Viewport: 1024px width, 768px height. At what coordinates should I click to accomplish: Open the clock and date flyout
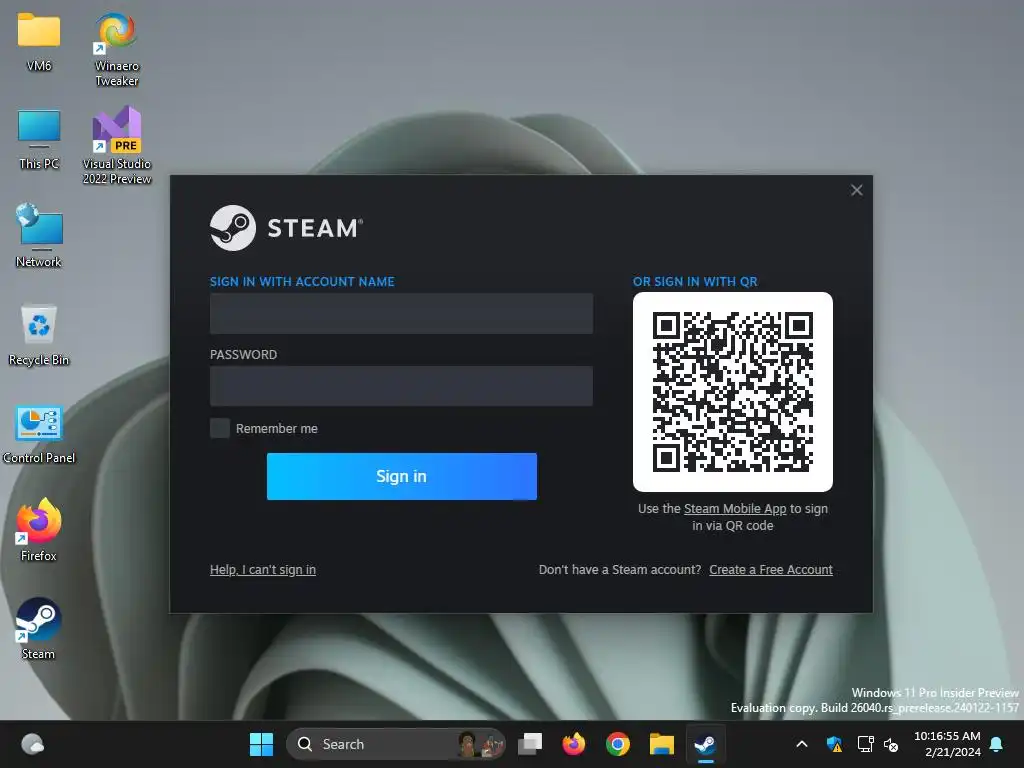(x=947, y=744)
